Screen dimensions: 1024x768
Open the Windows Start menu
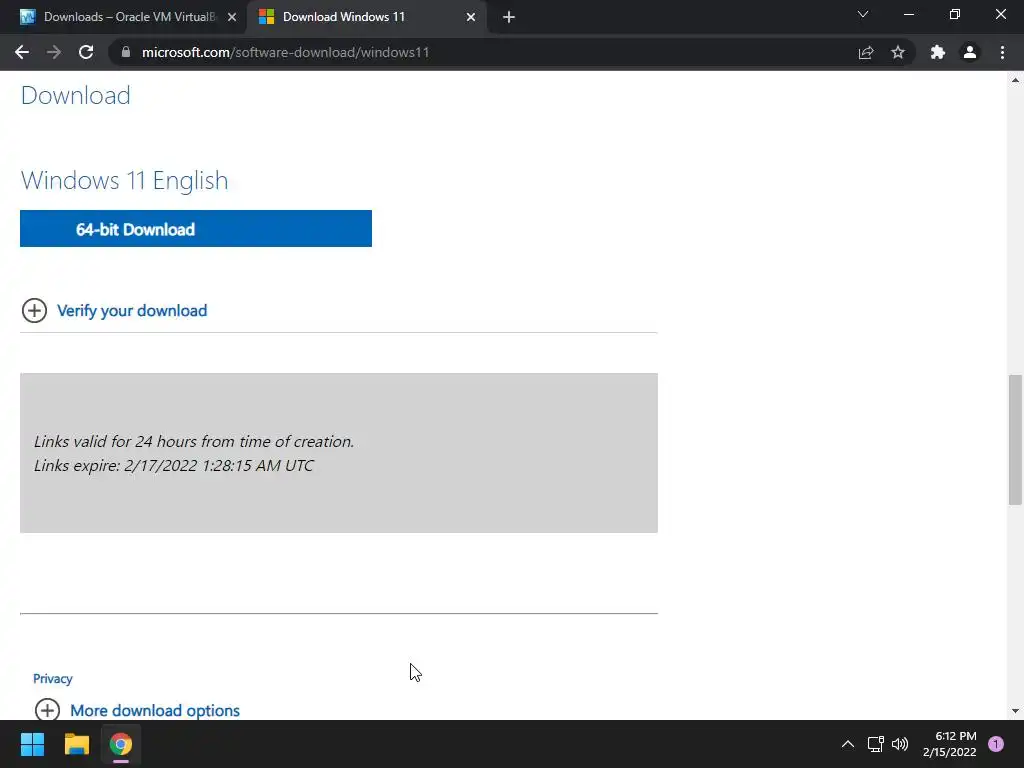click(32, 744)
